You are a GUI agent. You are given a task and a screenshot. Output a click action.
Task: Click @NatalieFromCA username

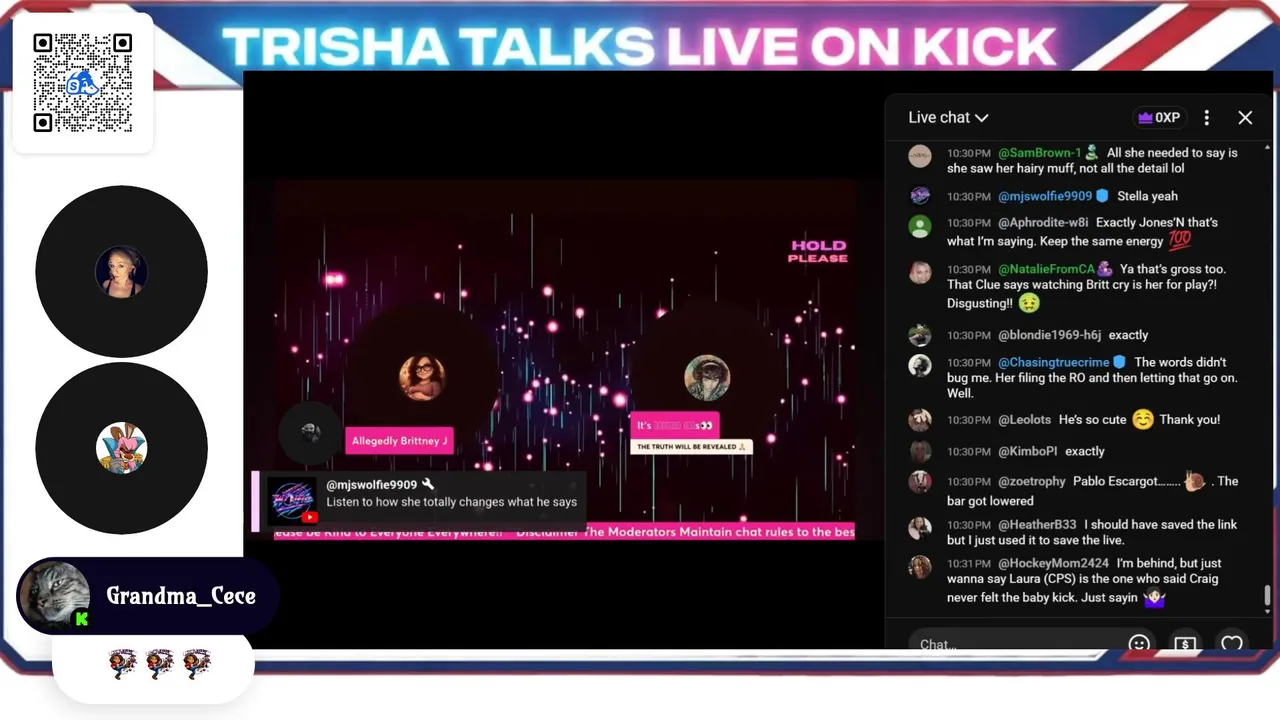point(1047,269)
